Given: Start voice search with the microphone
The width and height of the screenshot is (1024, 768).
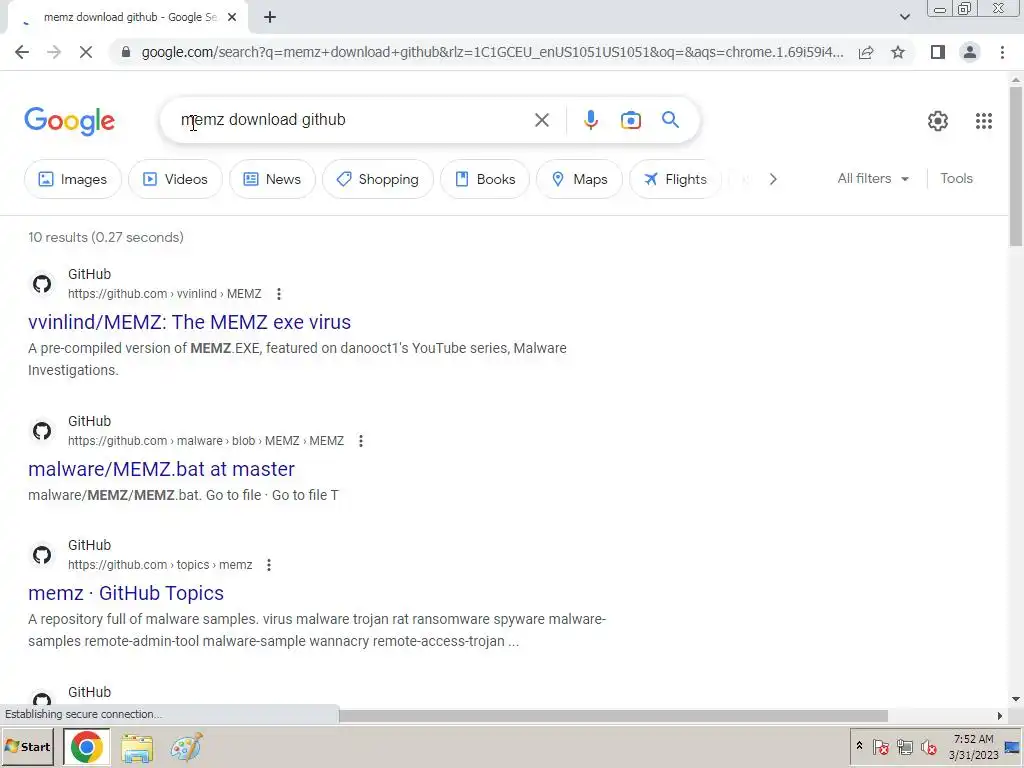Looking at the screenshot, I should point(590,120).
